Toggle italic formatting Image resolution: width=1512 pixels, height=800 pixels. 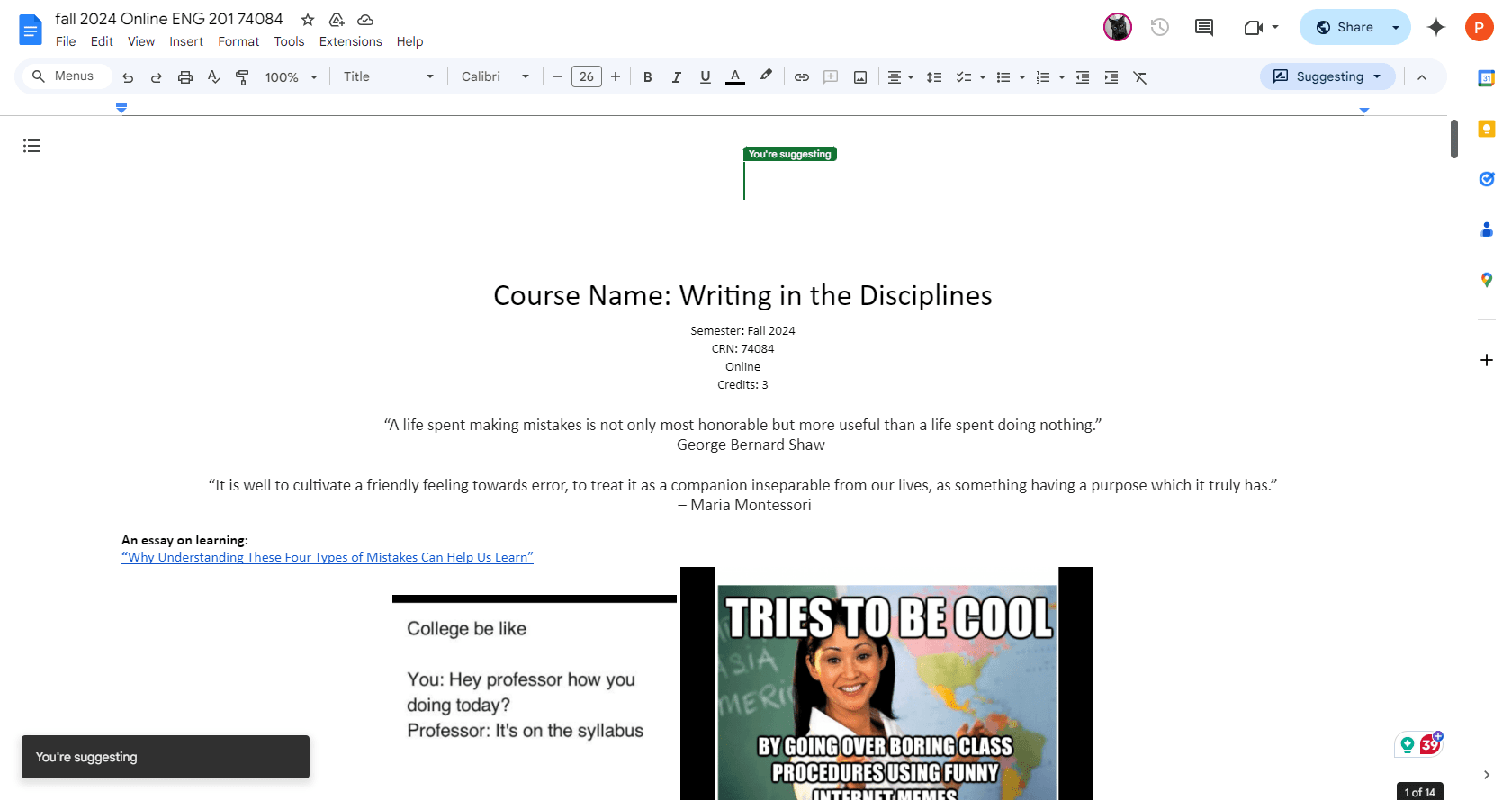tap(677, 77)
